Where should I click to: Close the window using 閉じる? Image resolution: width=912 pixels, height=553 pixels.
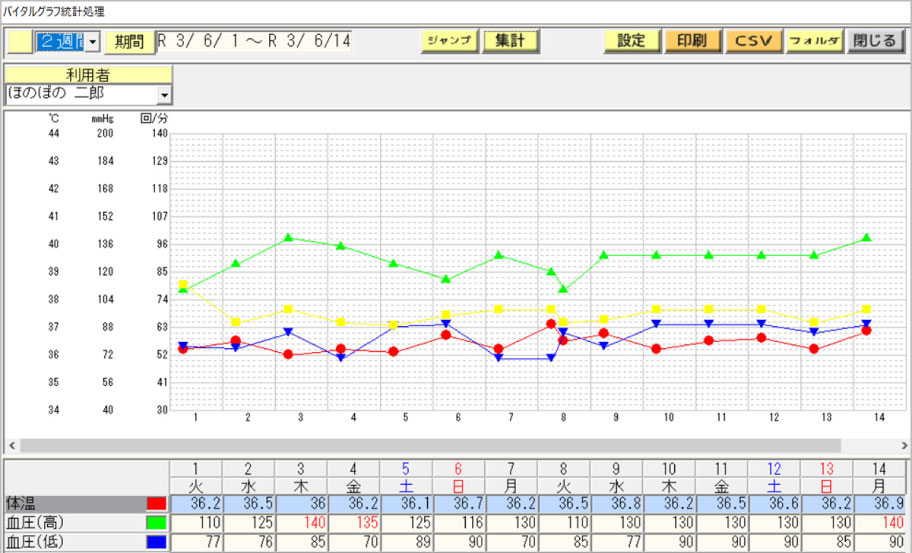(874, 41)
